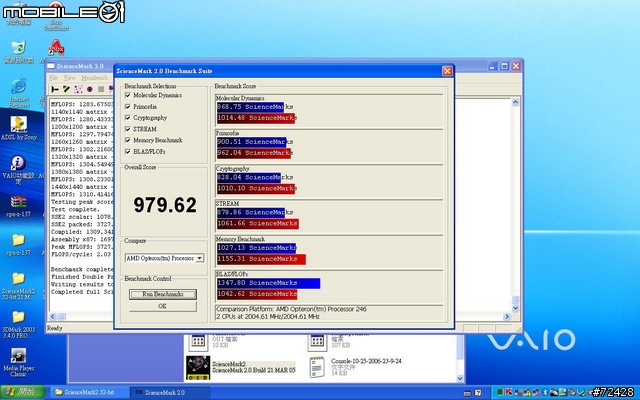Click horizontal scroll right arrow in output pane
640x400 pixels.
(507, 316)
